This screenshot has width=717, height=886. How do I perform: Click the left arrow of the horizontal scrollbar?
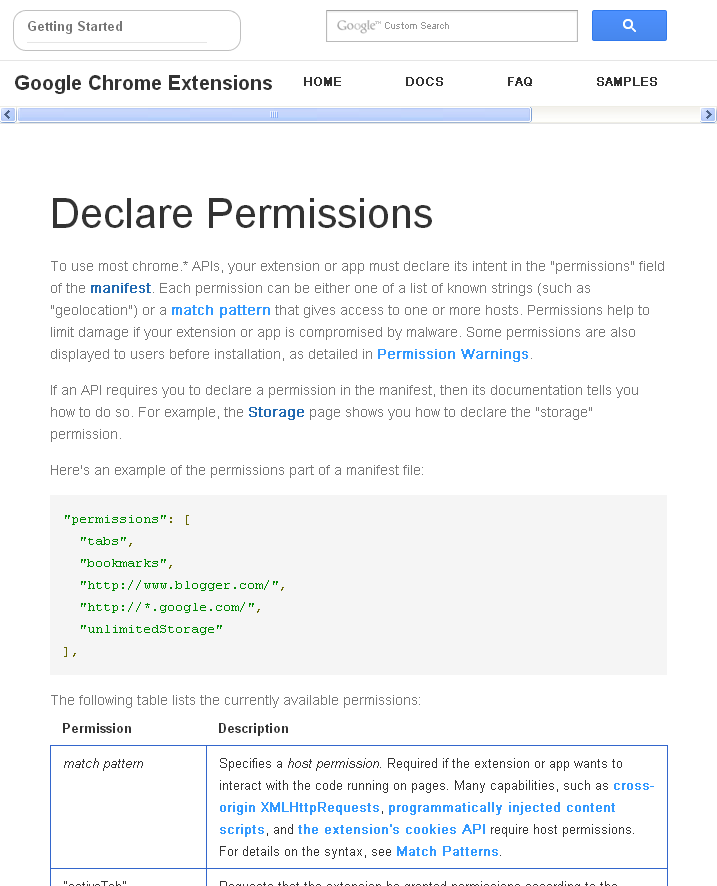7,114
